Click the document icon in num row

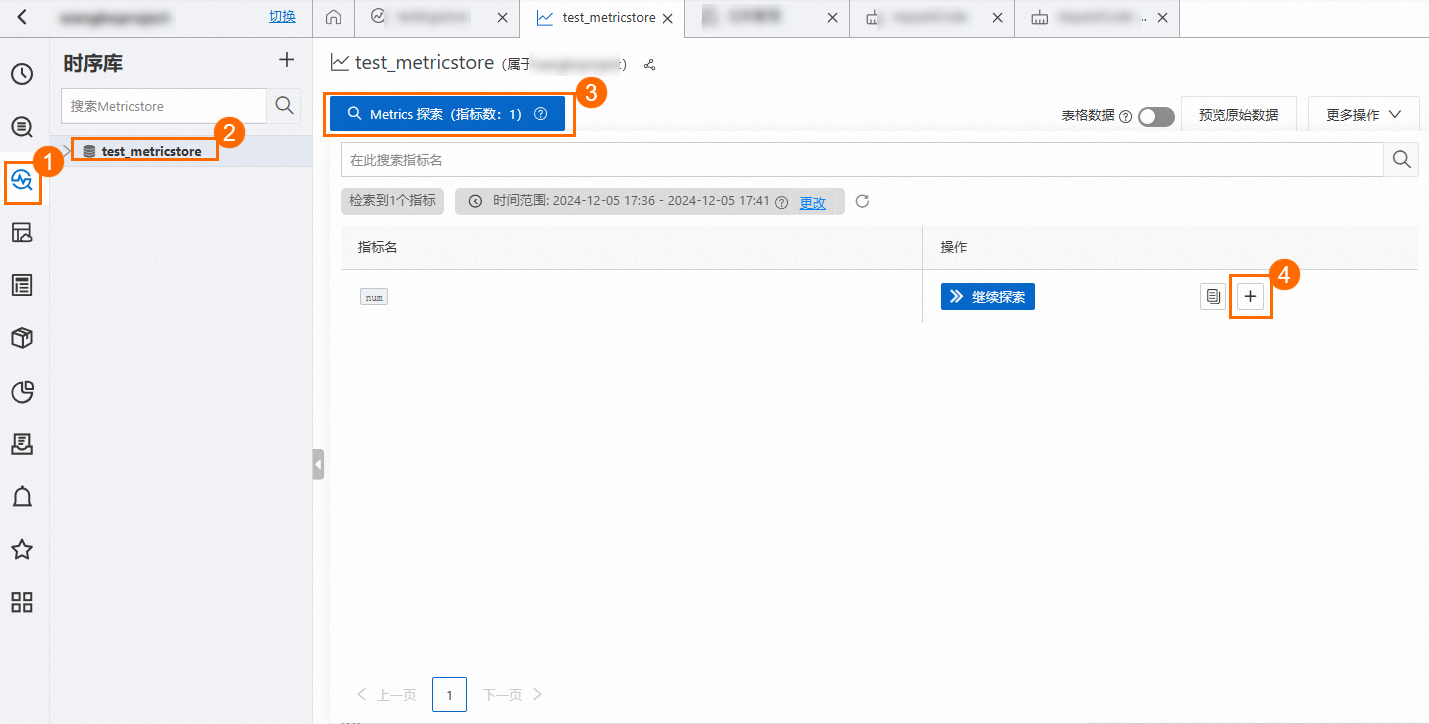coord(1213,296)
